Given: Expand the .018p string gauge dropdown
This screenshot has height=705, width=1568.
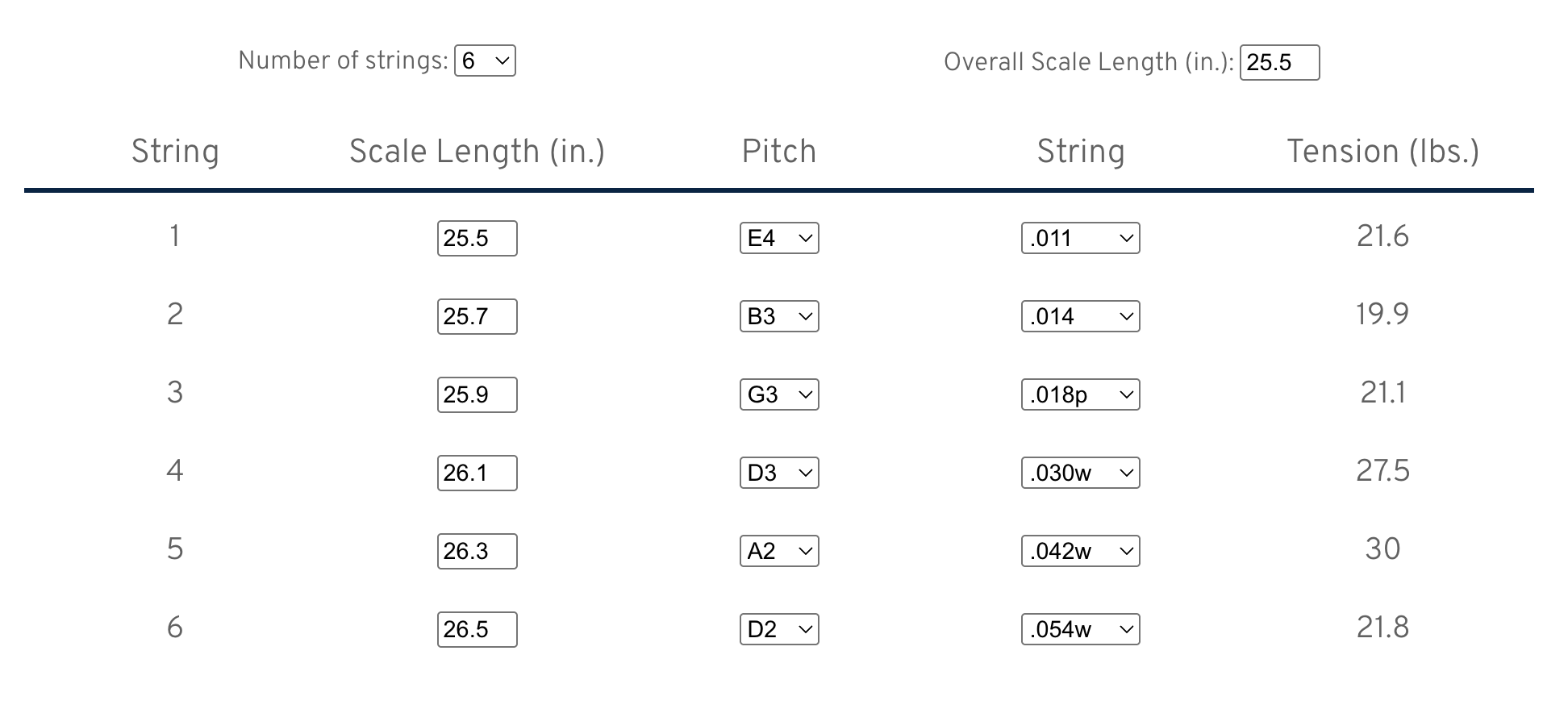Looking at the screenshot, I should (x=1080, y=395).
